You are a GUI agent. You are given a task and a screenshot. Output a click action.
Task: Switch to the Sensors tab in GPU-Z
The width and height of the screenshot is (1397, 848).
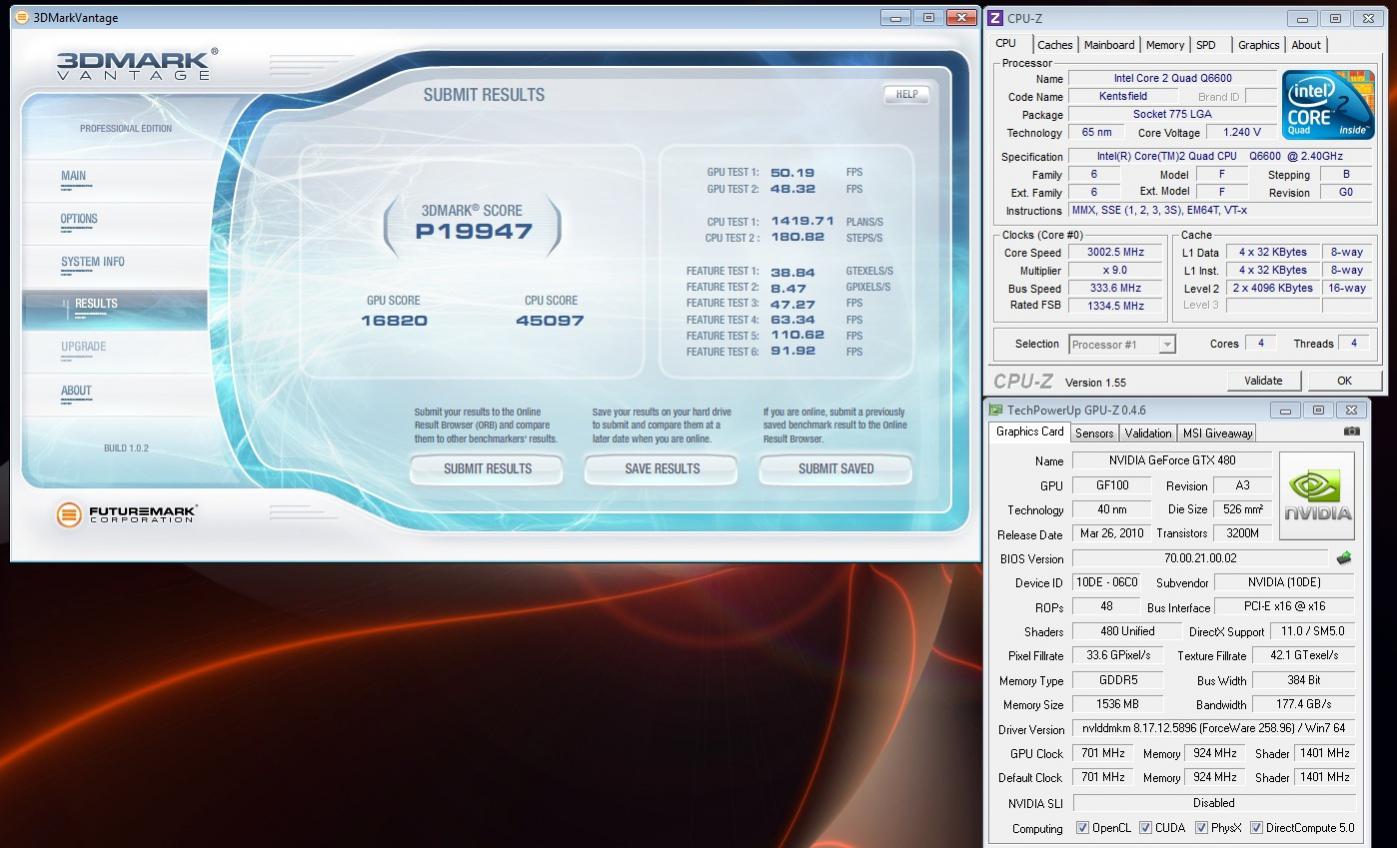pos(1094,433)
